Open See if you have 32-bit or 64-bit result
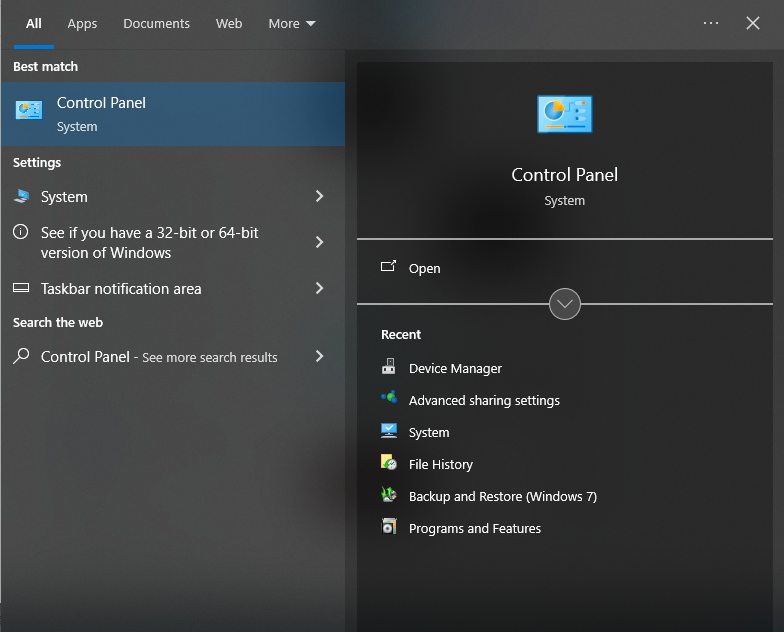This screenshot has width=784, height=632. (x=173, y=242)
